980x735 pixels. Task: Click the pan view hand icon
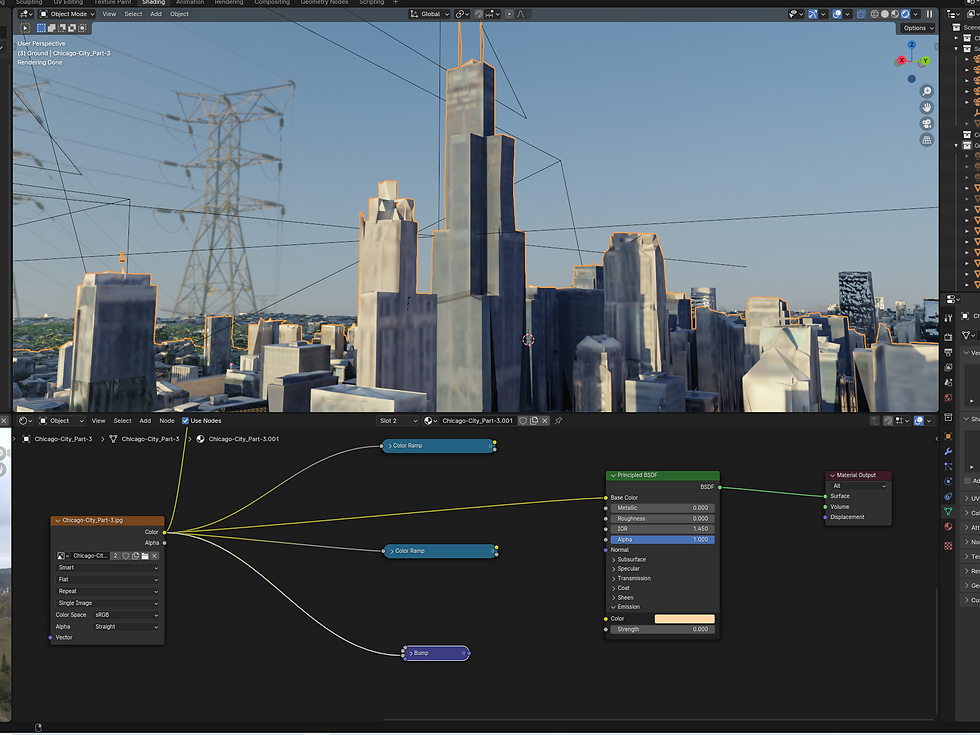pos(927,107)
